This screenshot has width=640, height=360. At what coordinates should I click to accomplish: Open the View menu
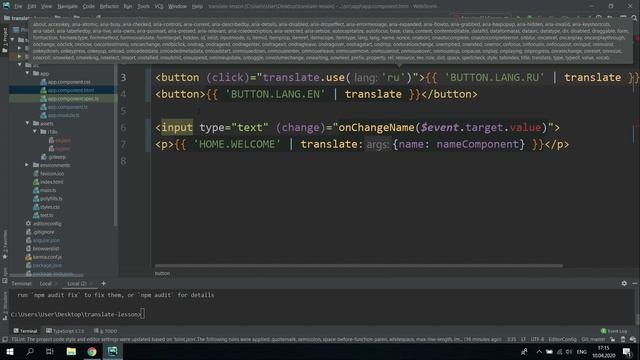pos(46,7)
